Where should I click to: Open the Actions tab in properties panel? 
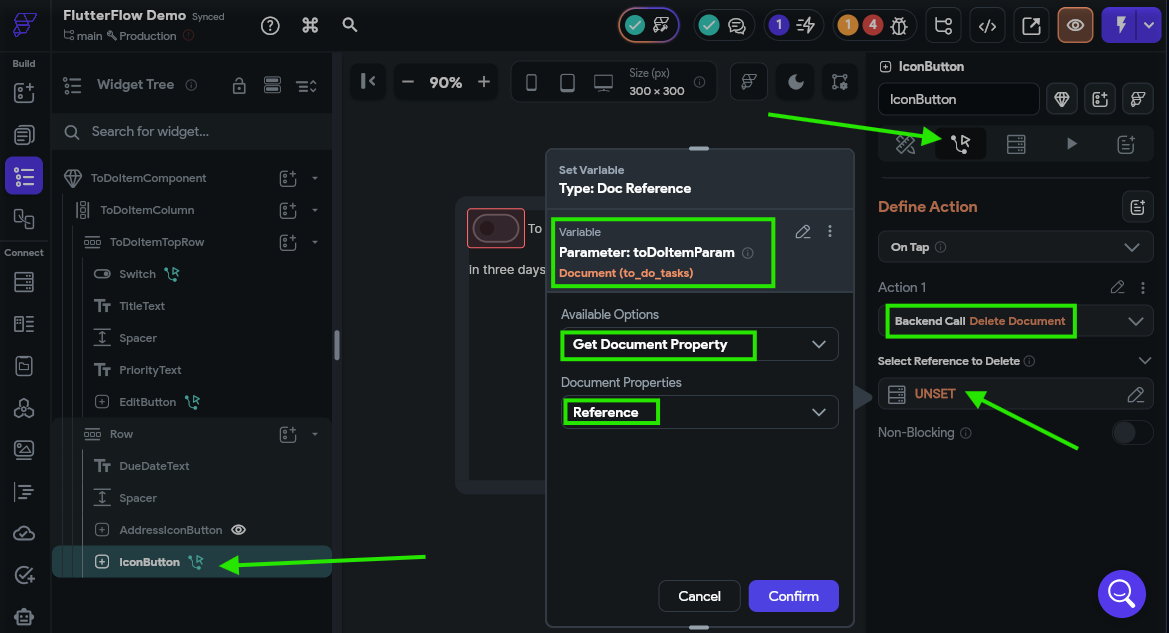(960, 144)
